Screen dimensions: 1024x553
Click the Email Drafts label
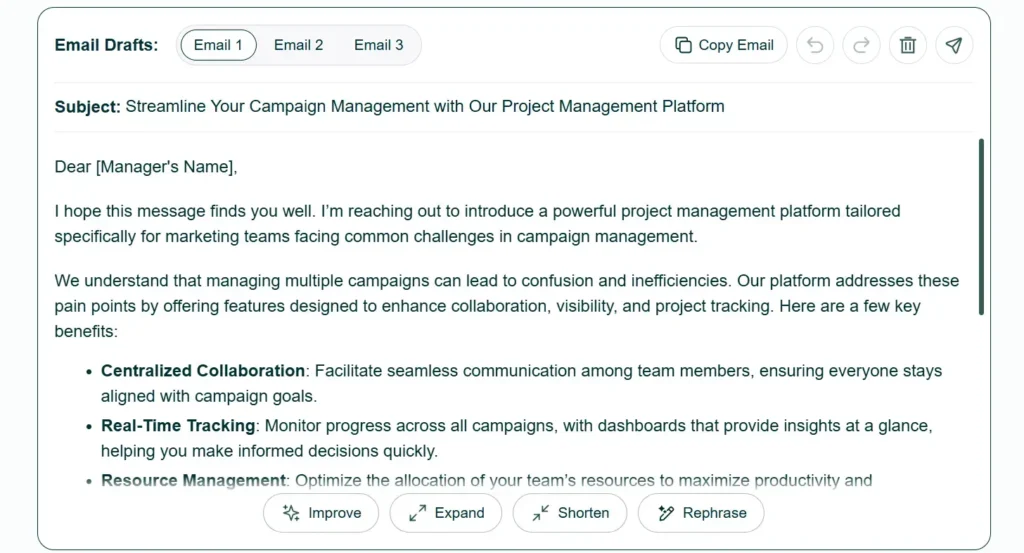pyautogui.click(x=106, y=45)
